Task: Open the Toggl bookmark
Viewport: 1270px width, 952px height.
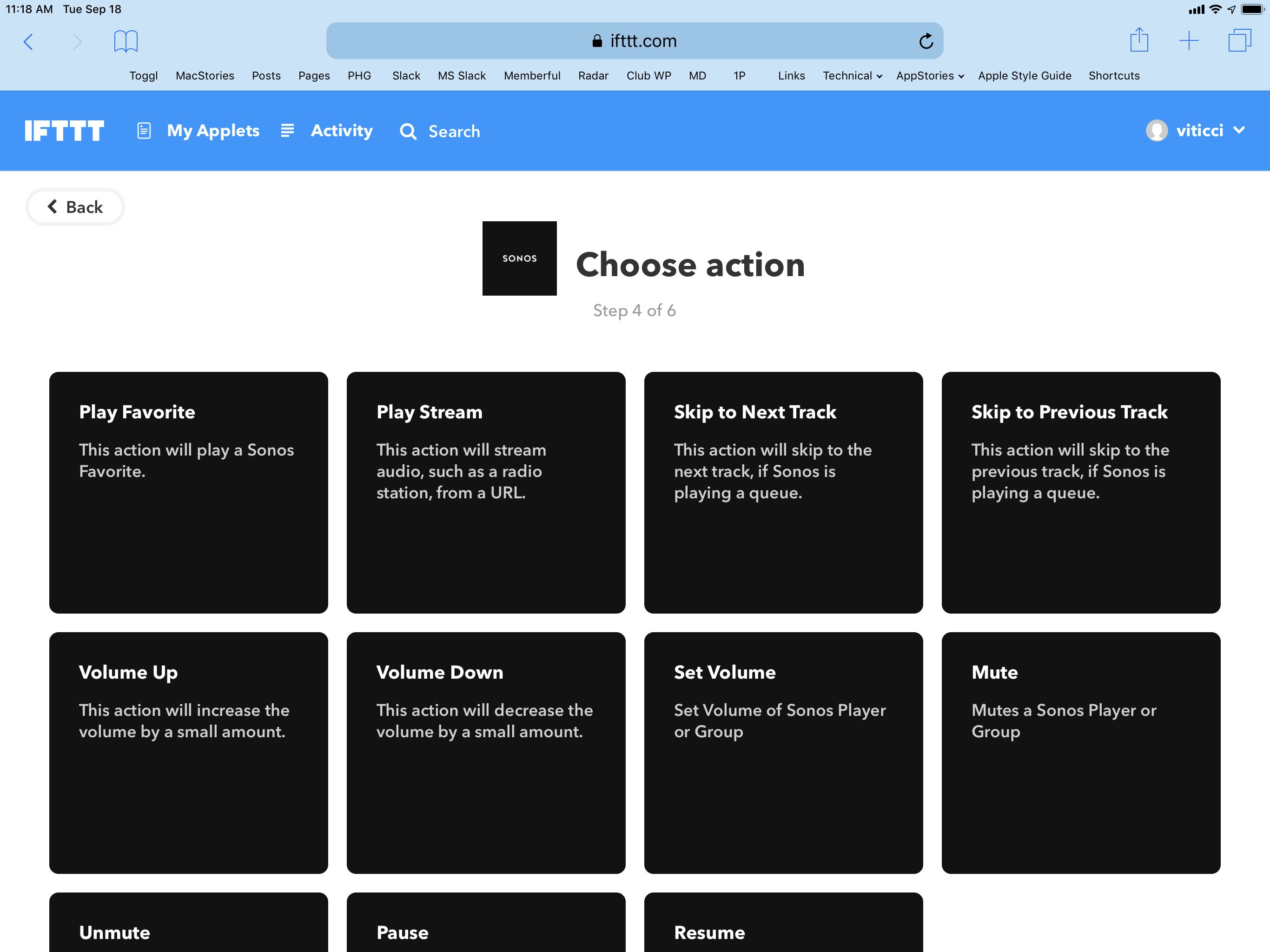Action: pos(144,76)
